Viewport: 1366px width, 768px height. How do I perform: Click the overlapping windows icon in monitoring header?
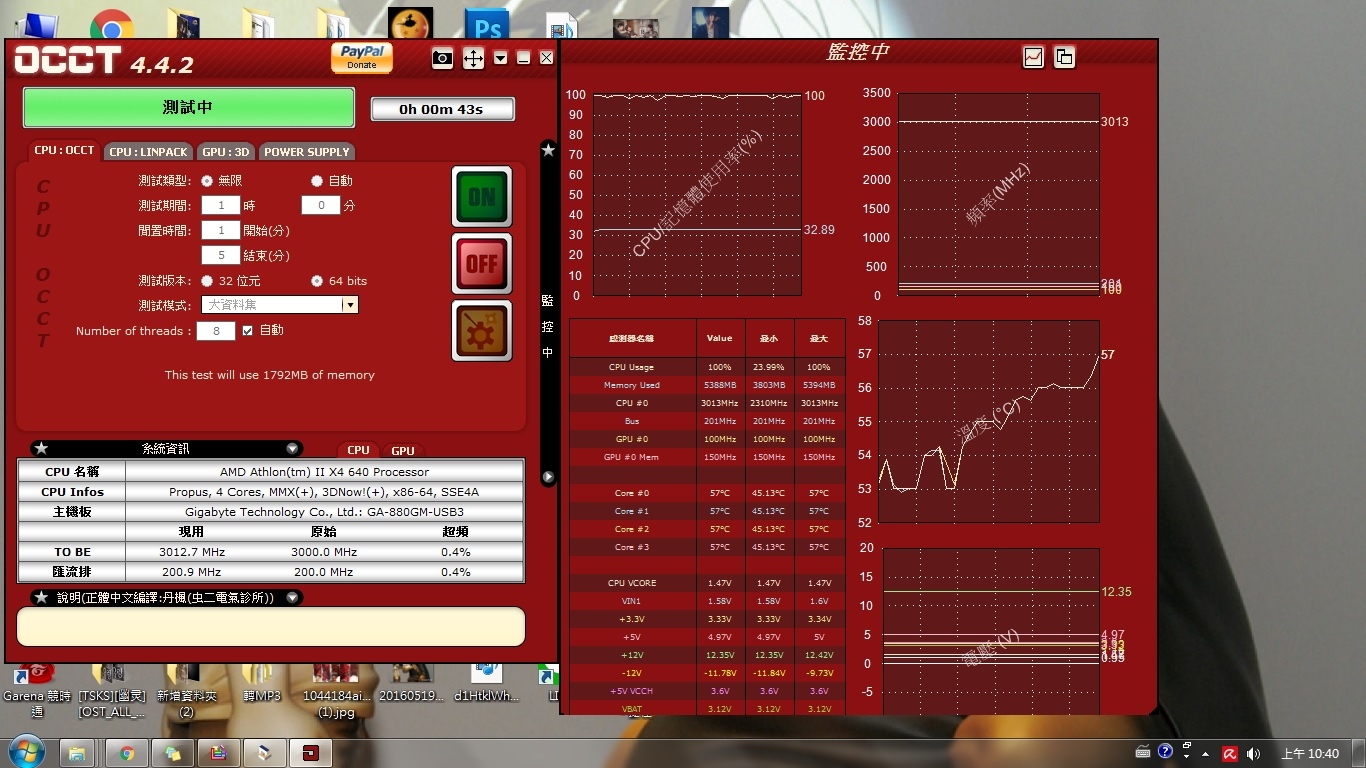click(x=1064, y=57)
